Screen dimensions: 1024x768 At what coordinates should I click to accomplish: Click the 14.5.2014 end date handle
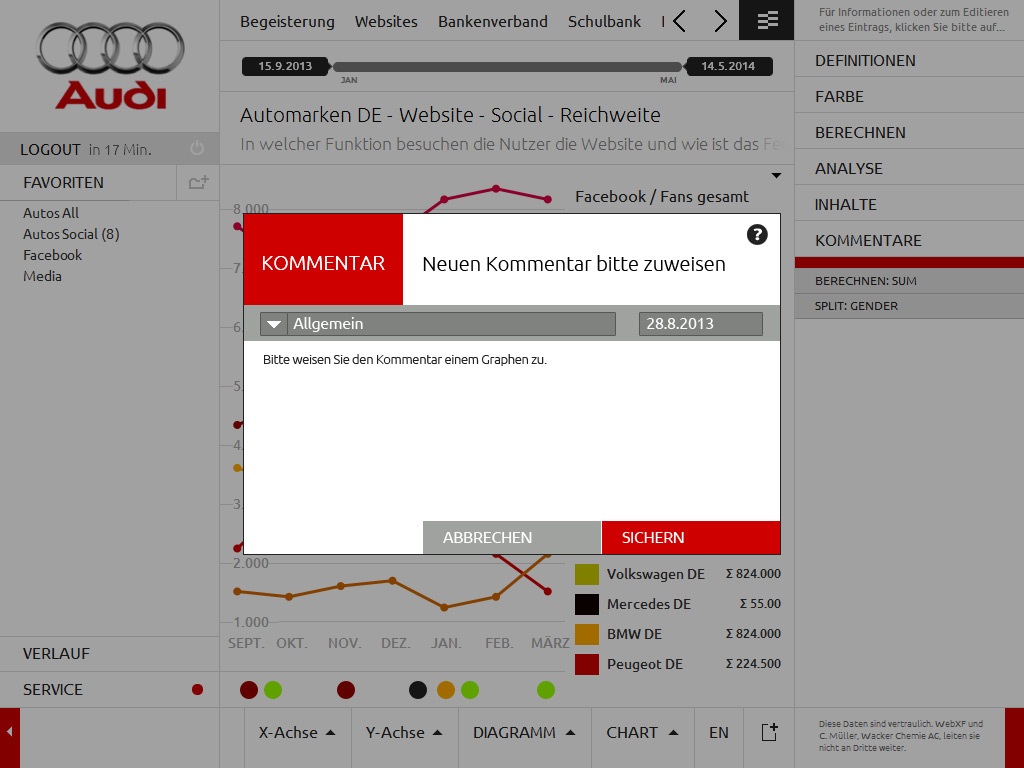pos(728,66)
